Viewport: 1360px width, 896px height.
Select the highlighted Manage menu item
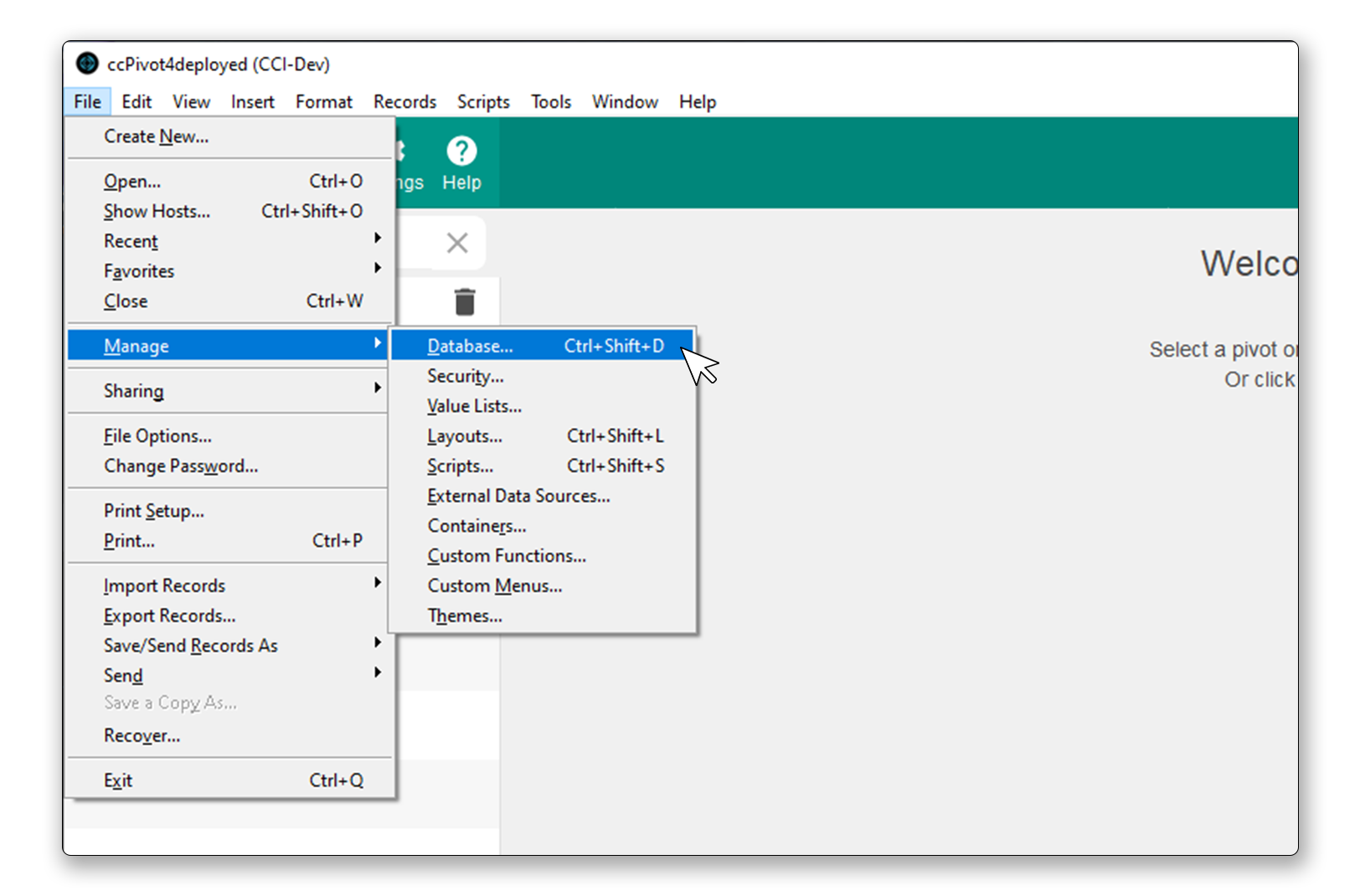[x=229, y=346]
